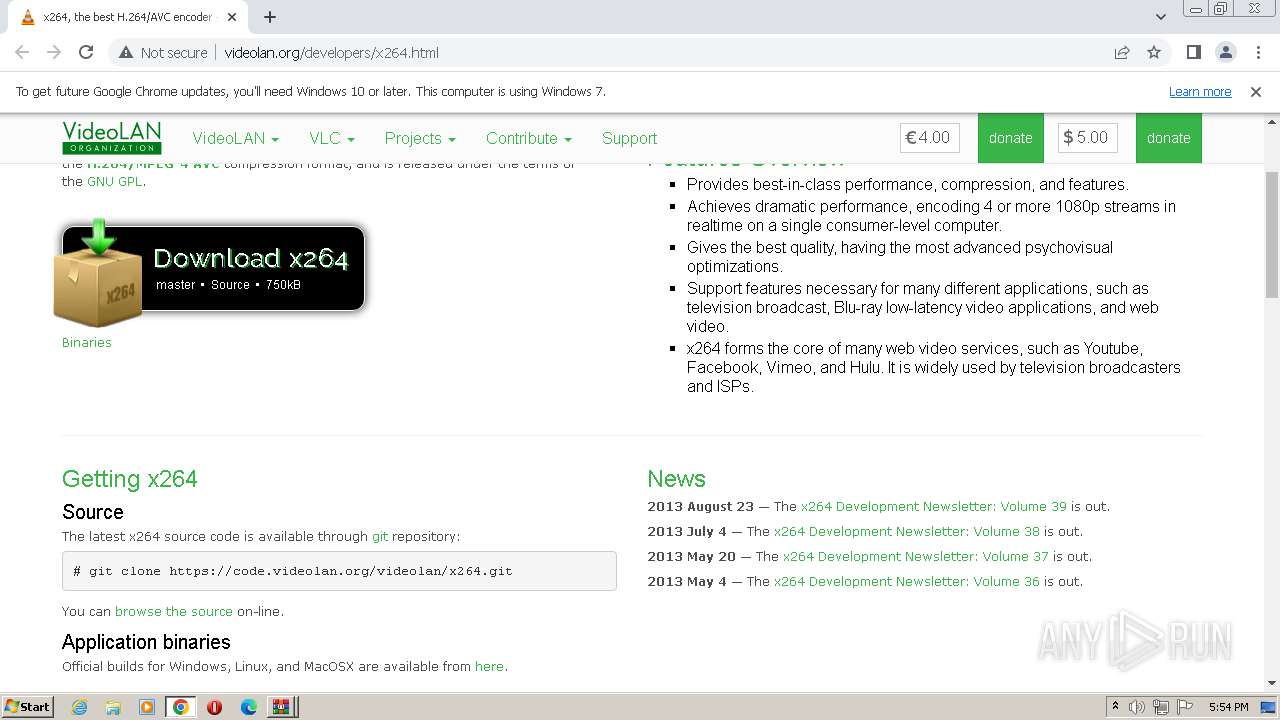1280x720 pixels.
Task: Open media player icon in taskbar
Action: click(x=147, y=707)
